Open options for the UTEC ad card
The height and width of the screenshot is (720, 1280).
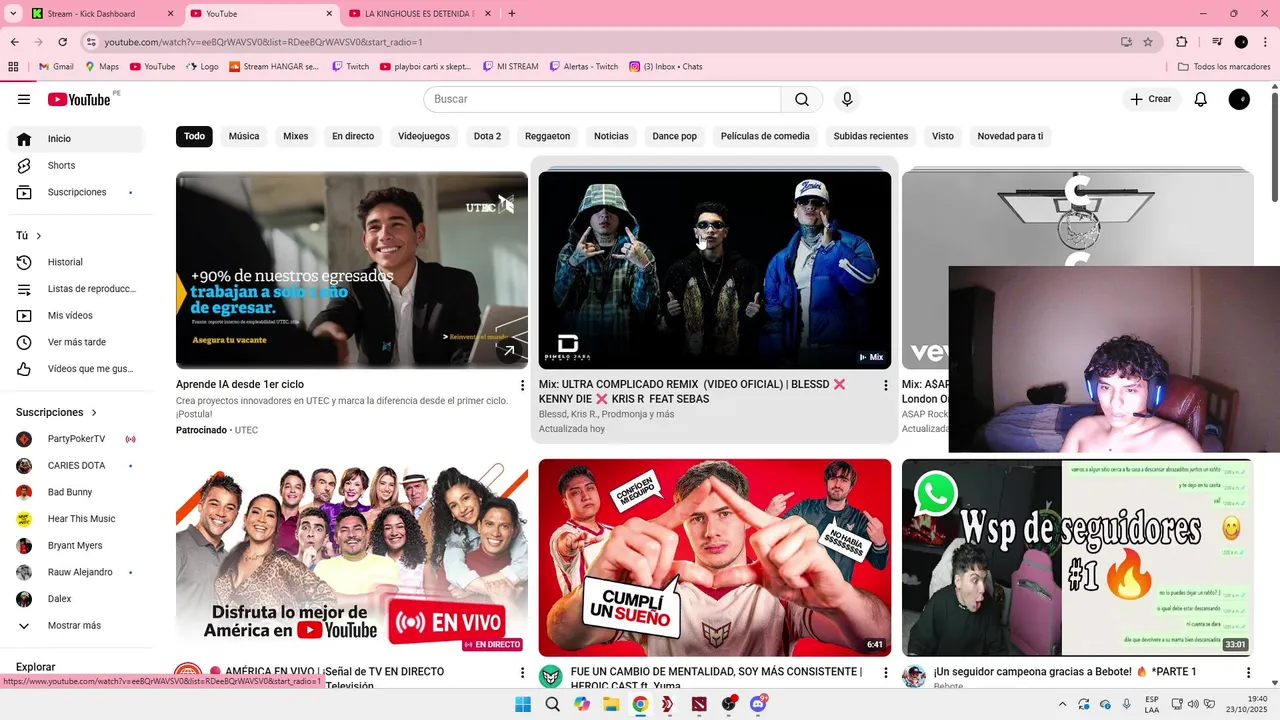coord(522,385)
